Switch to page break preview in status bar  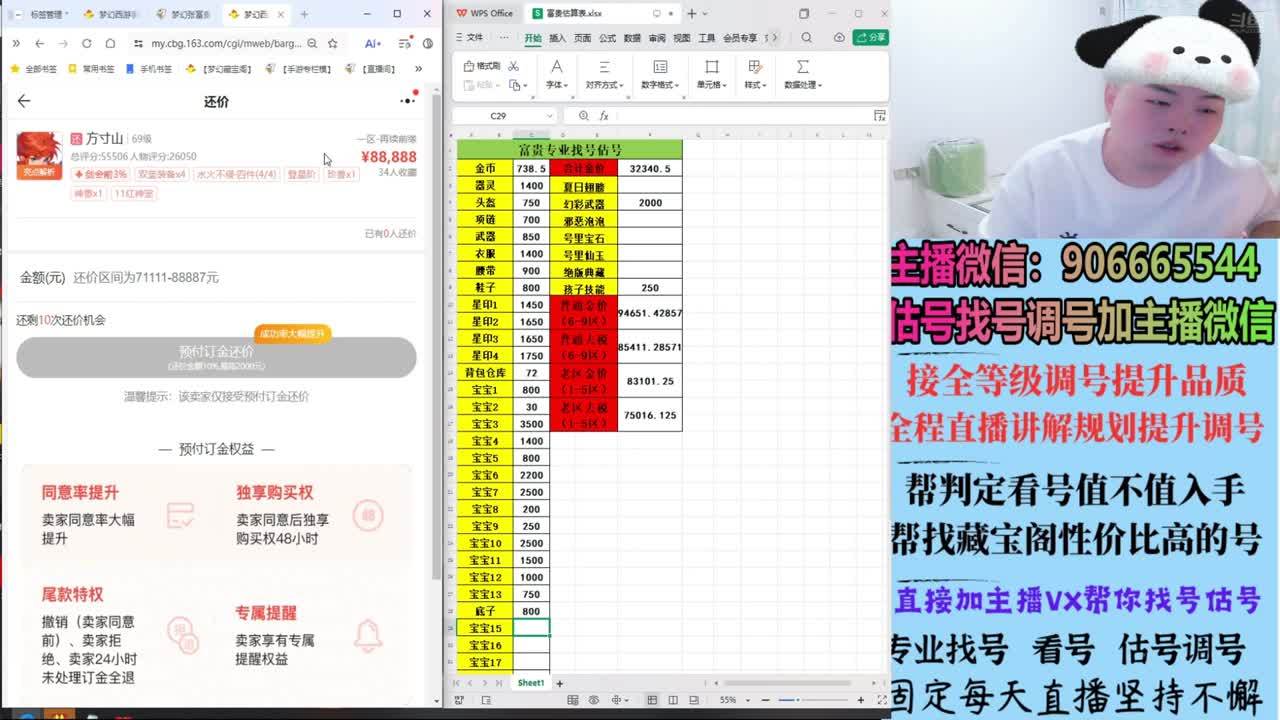coord(674,700)
